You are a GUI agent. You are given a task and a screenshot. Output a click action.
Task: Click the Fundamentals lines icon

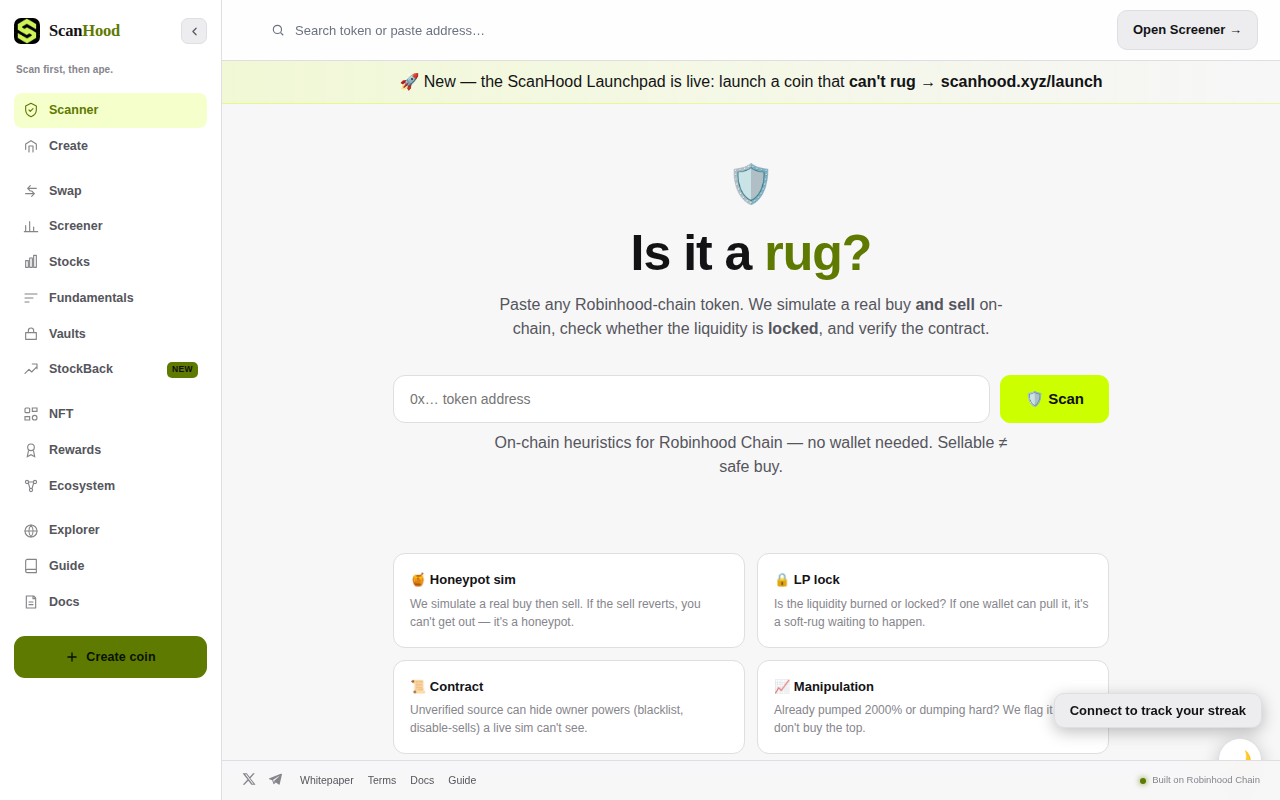31,298
